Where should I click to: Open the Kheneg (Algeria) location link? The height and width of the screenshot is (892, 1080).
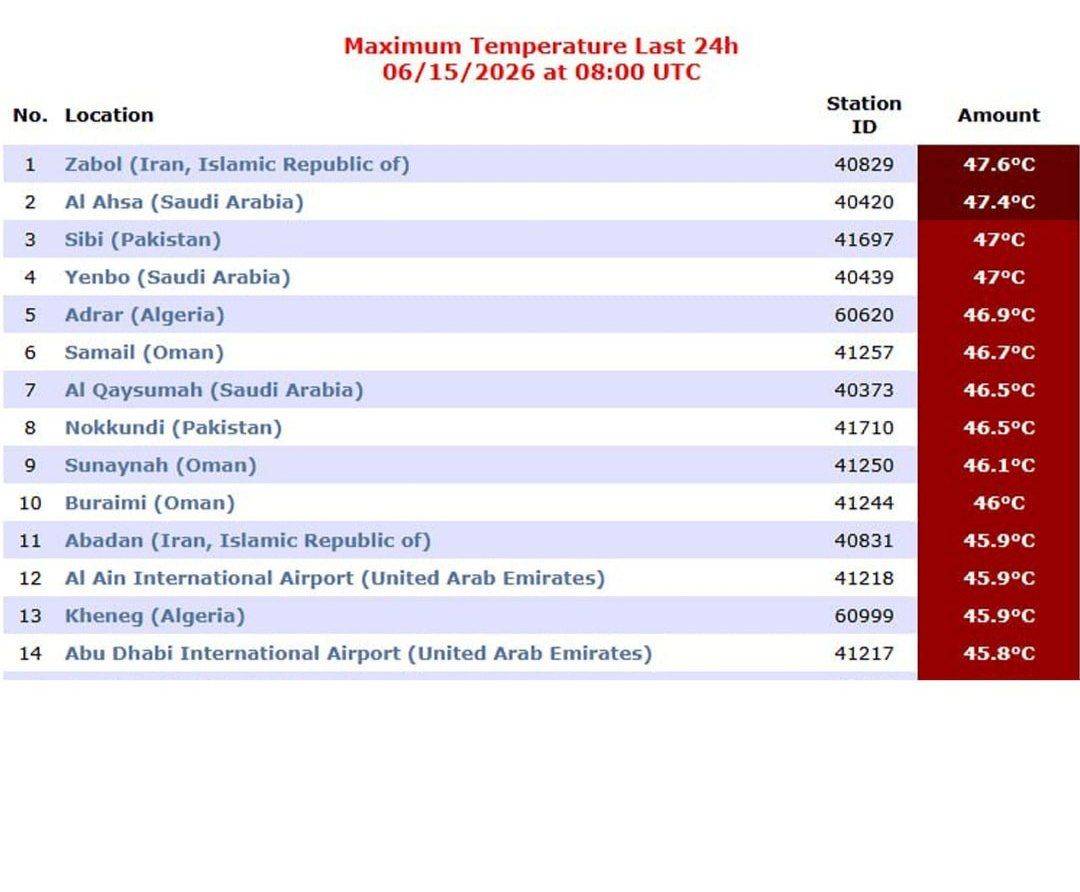point(155,616)
